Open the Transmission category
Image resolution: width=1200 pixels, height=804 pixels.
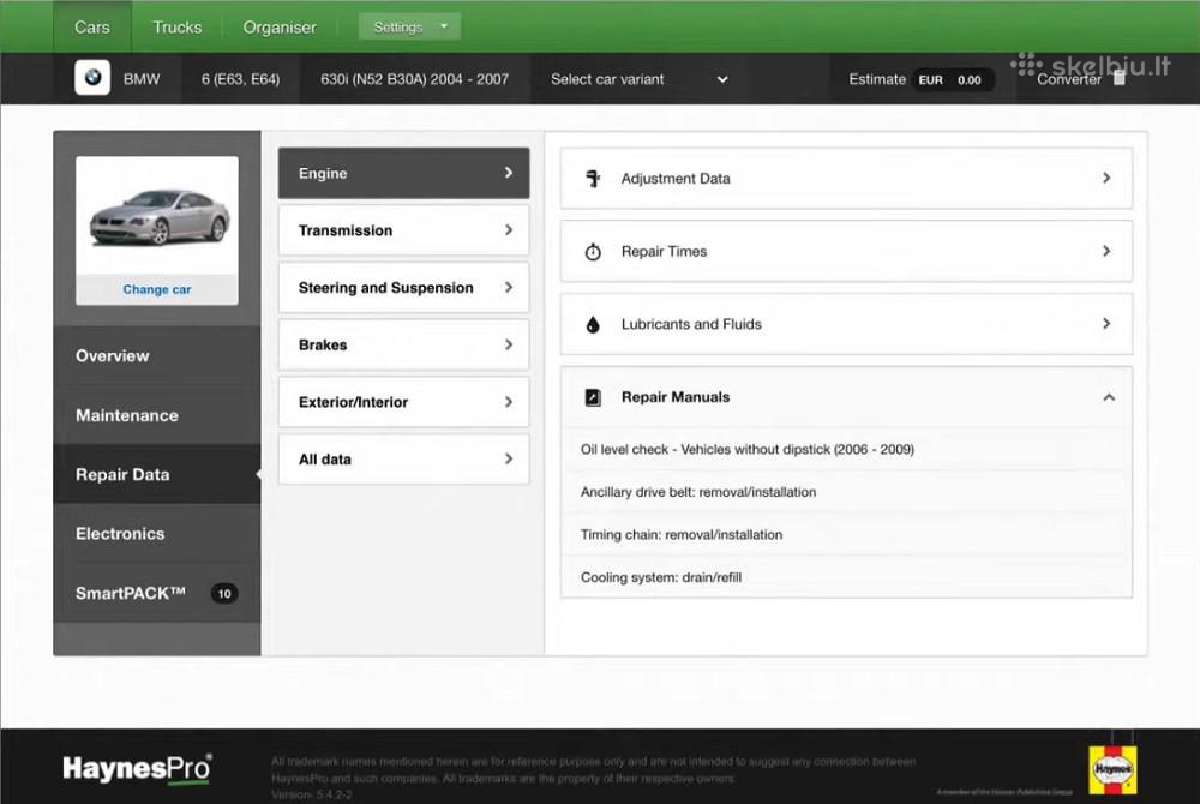coord(403,230)
